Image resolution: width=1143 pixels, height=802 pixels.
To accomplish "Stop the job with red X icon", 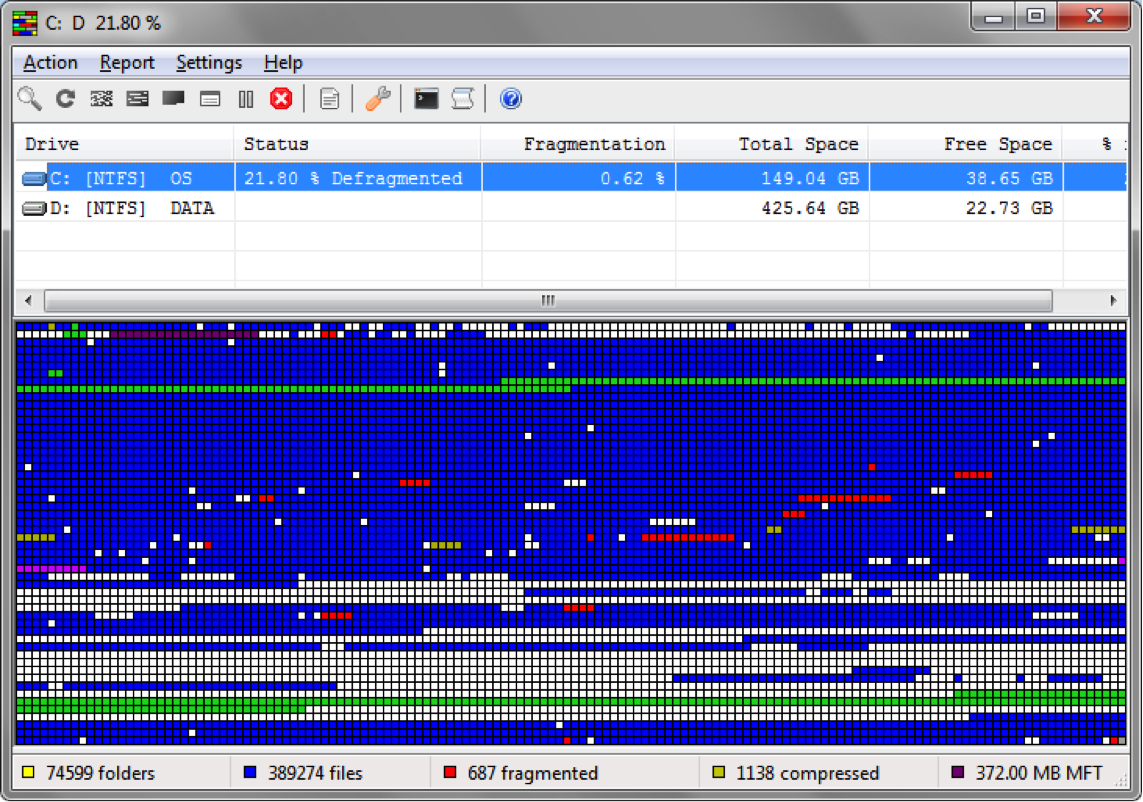I will coord(281,98).
